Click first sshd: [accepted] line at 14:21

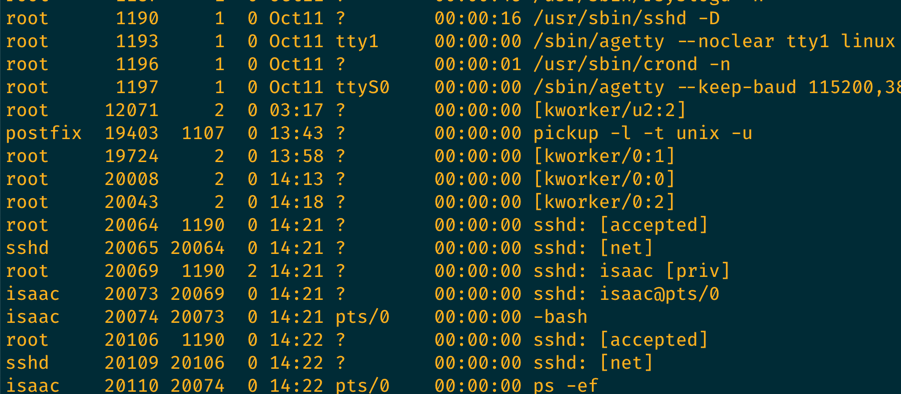pyautogui.click(x=621, y=226)
